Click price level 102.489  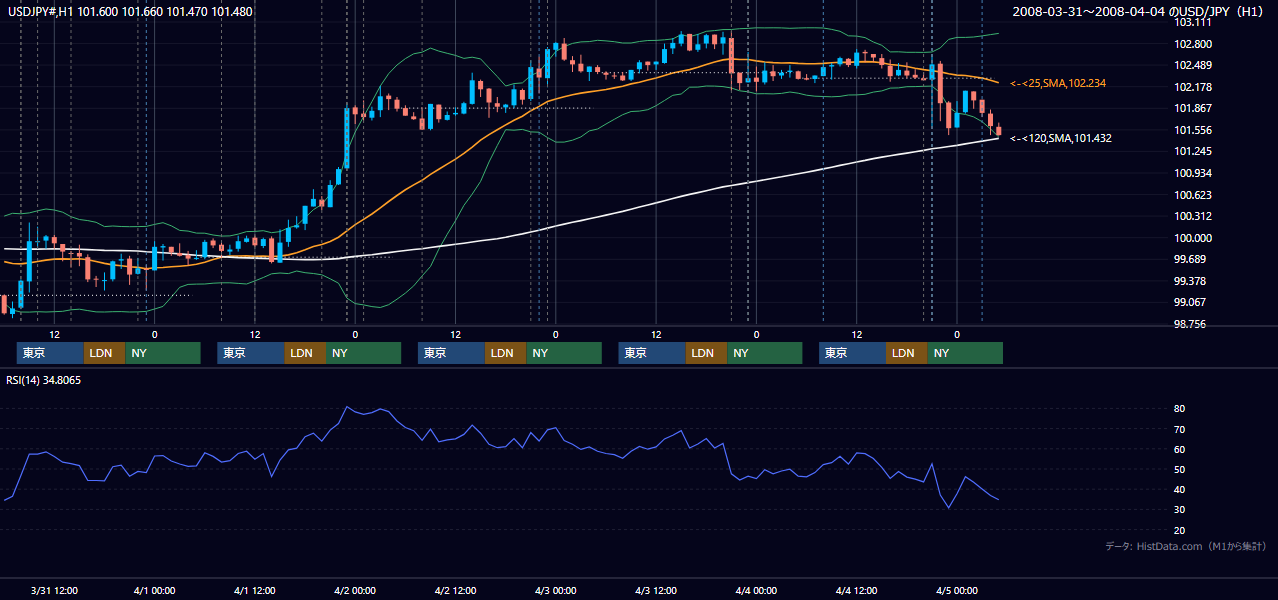click(1193, 66)
